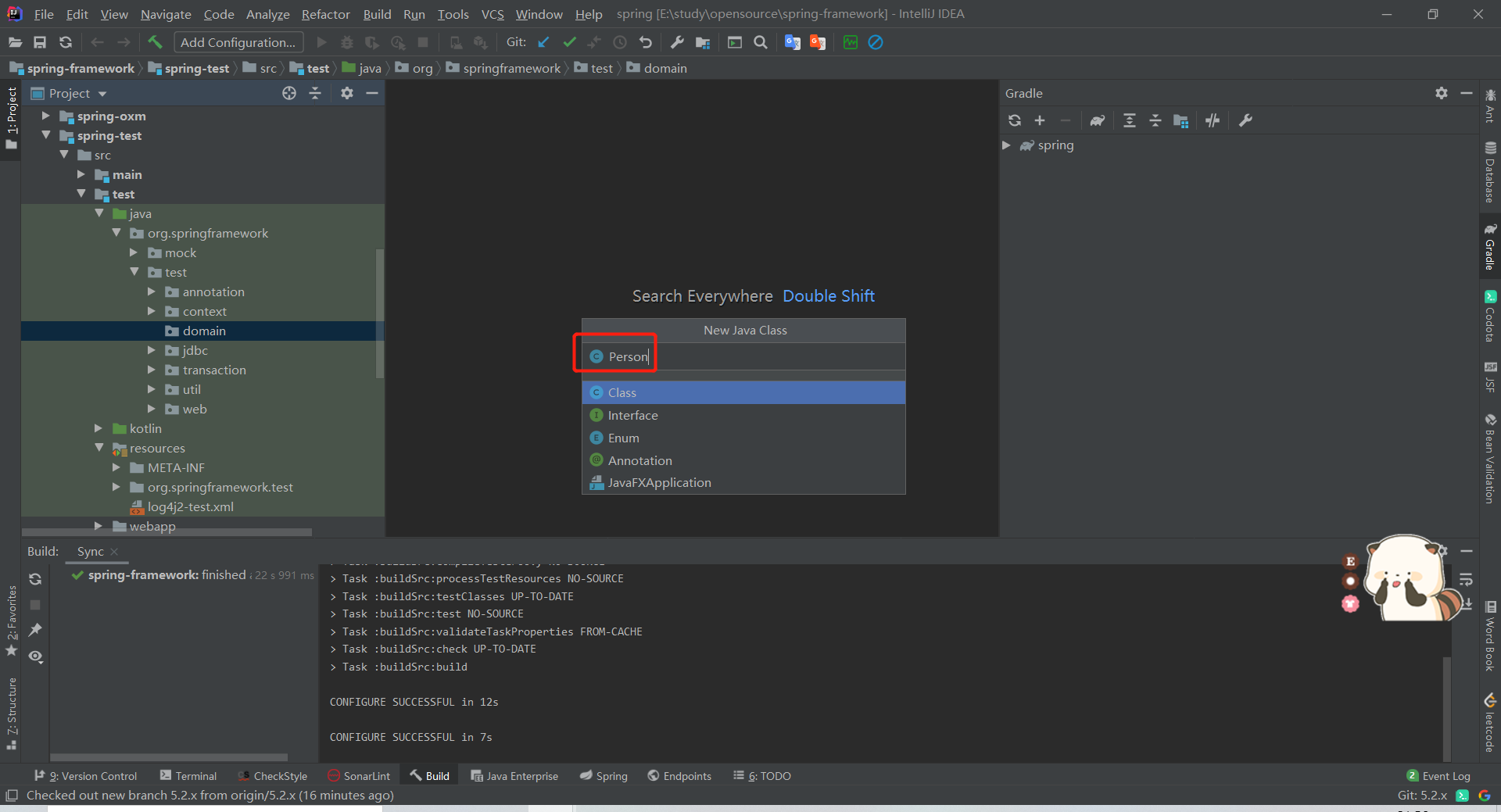1501x812 pixels.
Task: Click Project tree vertical scrollbar
Action: click(380, 313)
